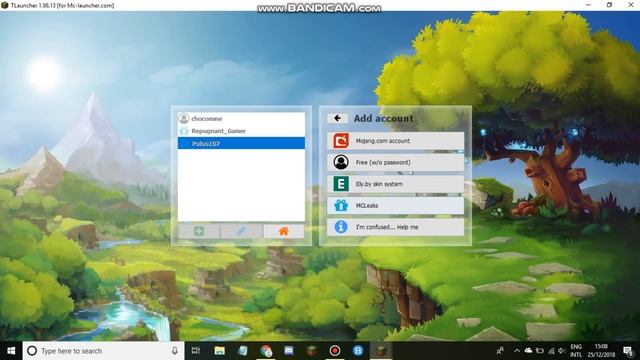Open Bandicam red record taskbar icon
This screenshot has height=360, width=640.
pos(335,351)
